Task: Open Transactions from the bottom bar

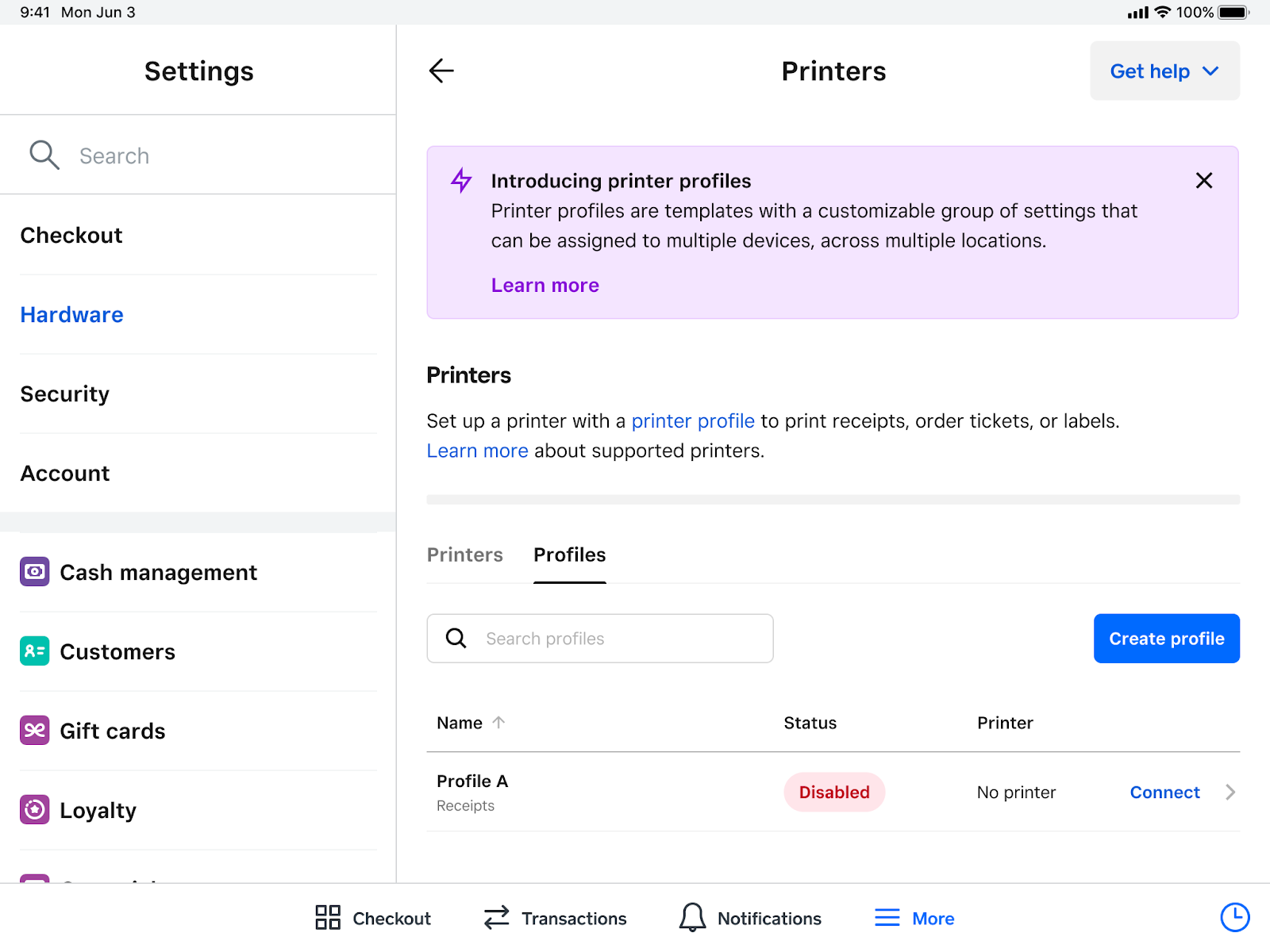Action: click(554, 918)
